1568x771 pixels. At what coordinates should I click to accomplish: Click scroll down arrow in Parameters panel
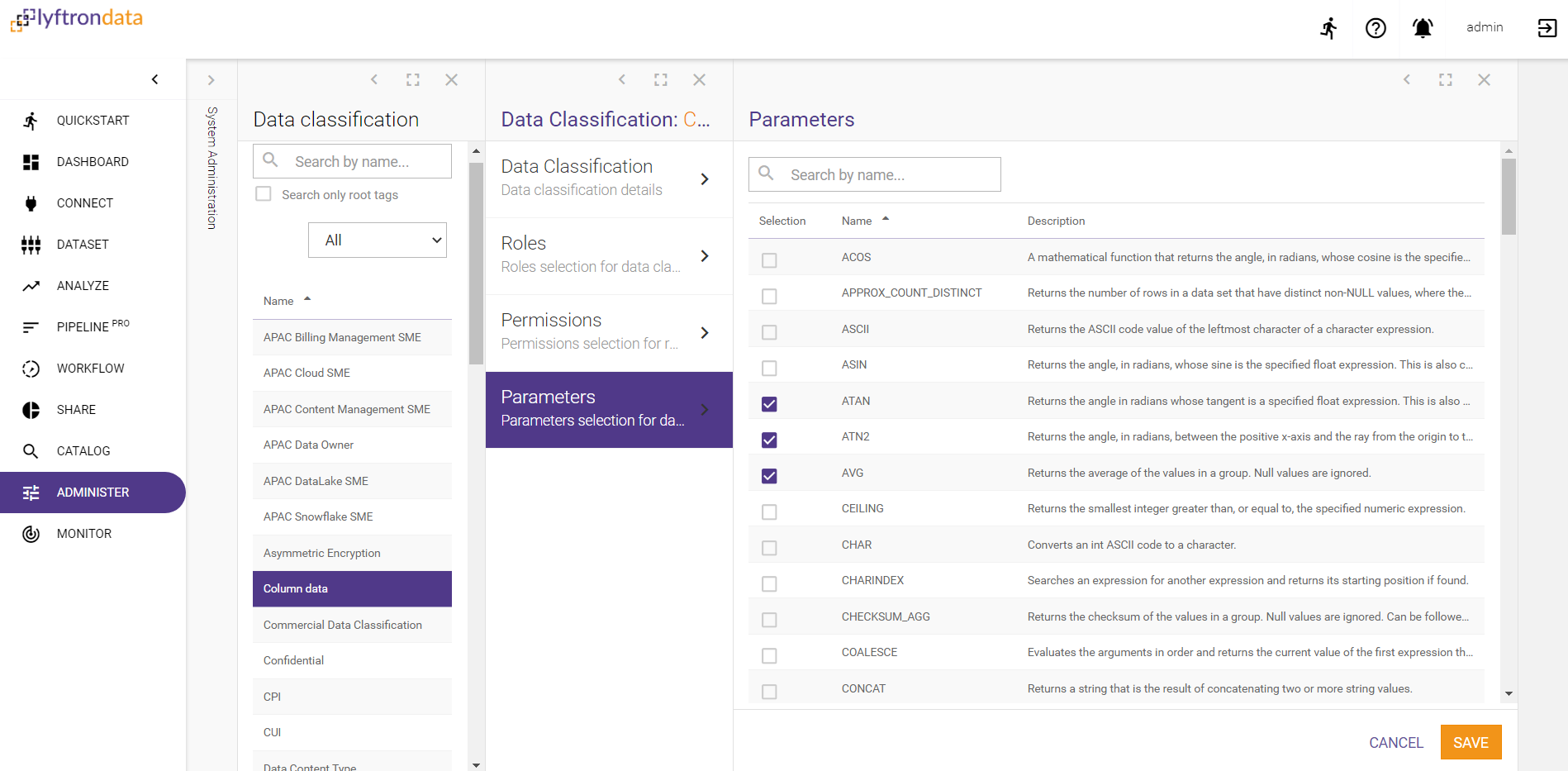point(1509,693)
